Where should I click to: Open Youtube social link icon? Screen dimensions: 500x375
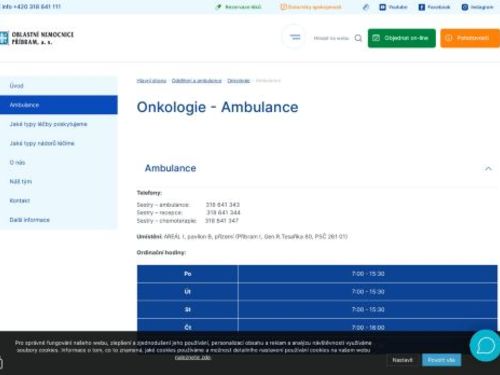pyautogui.click(x=383, y=7)
